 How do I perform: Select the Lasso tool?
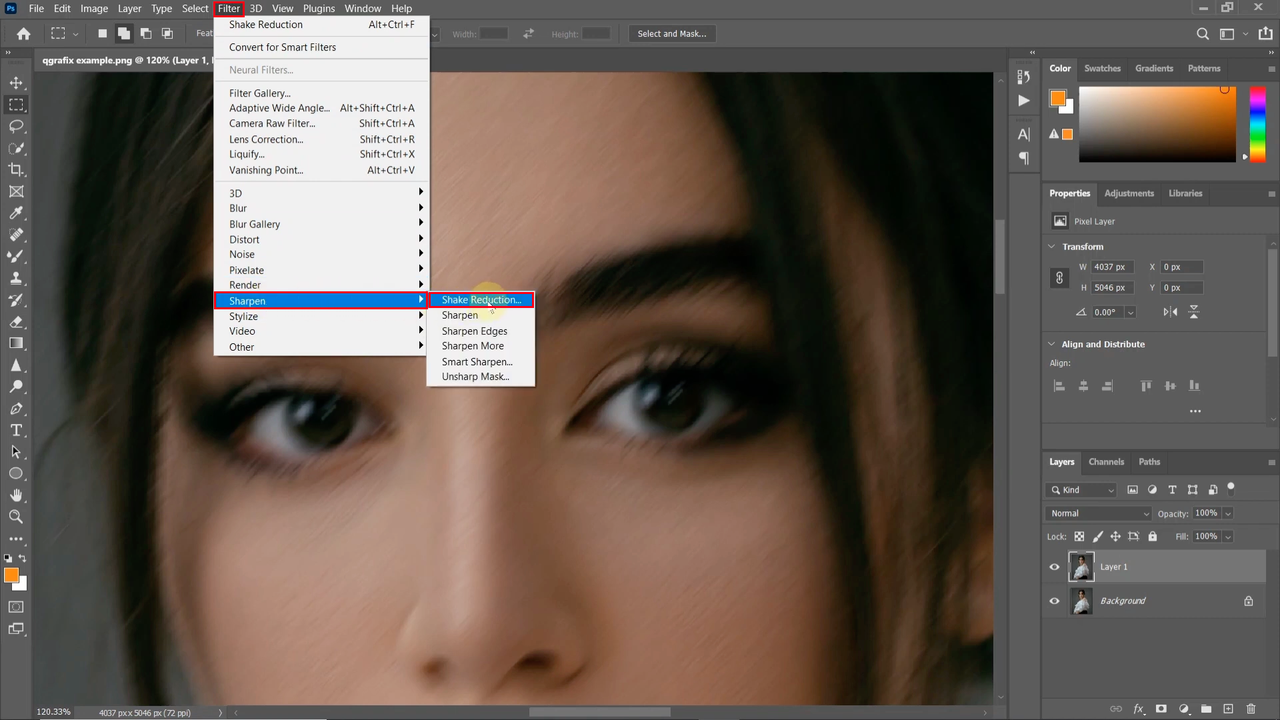tap(16, 127)
